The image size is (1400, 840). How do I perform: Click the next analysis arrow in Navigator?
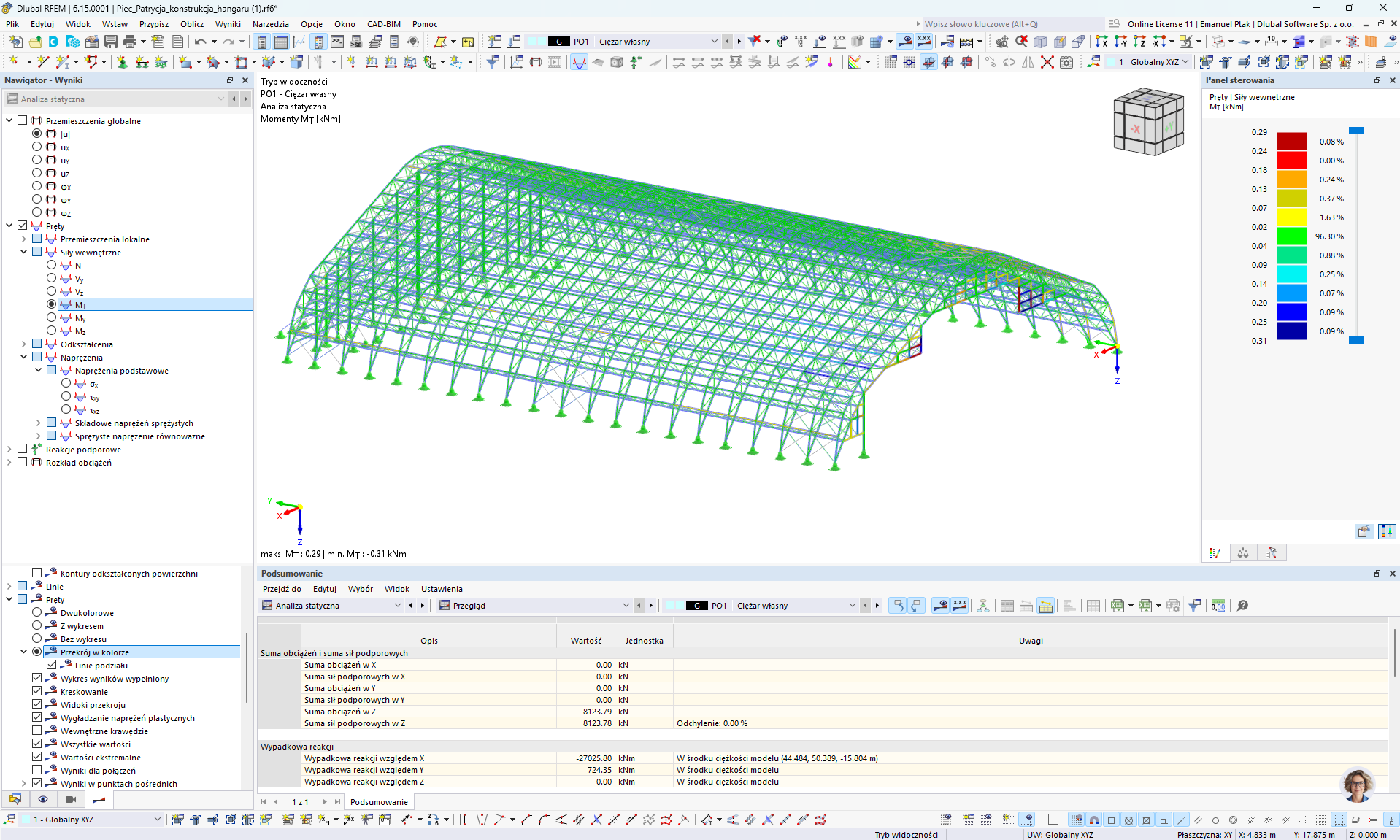click(245, 99)
